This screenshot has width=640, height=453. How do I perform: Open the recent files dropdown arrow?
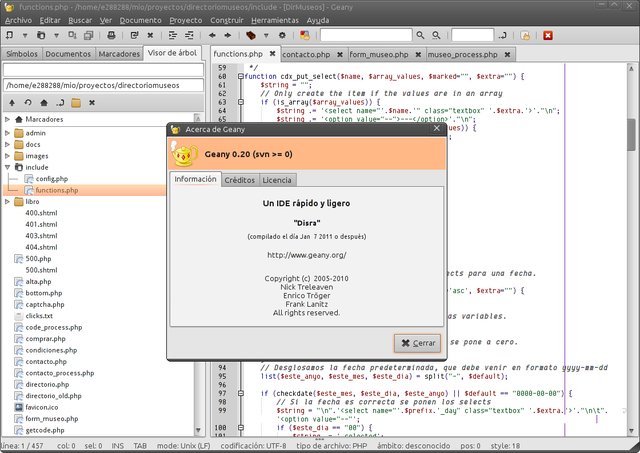pos(56,36)
